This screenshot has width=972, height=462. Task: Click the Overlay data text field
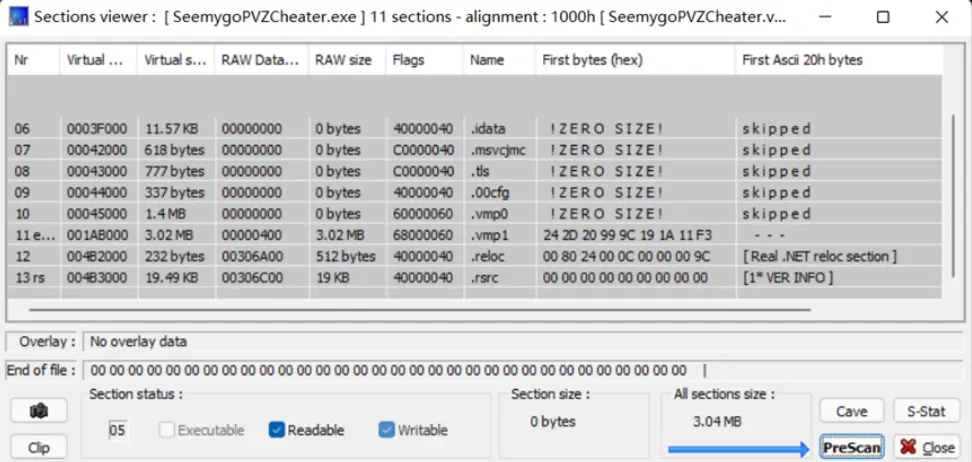pos(524,342)
